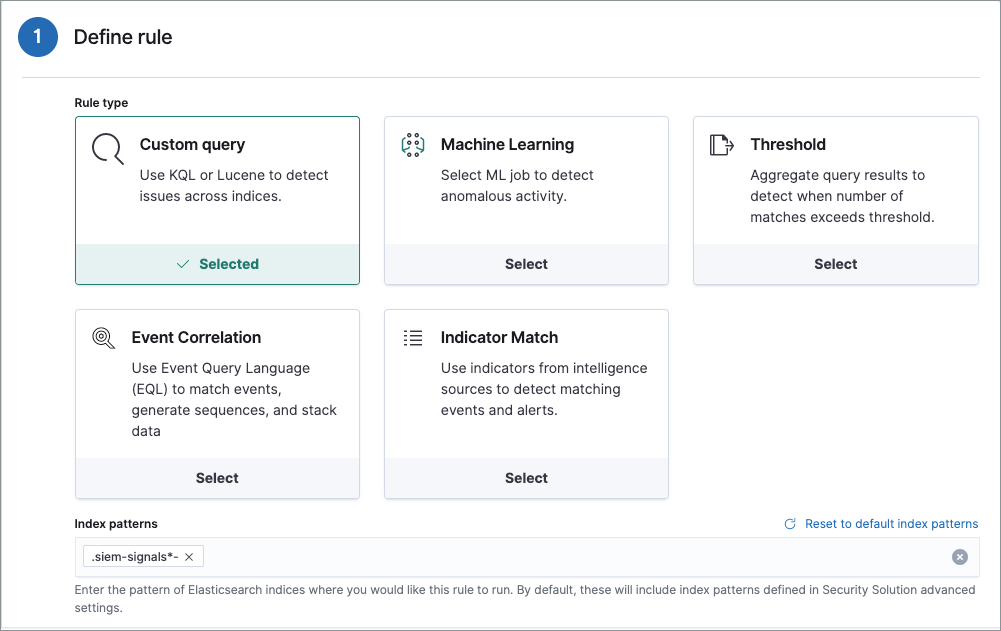Click the Event Correlation spiral lens icon

[103, 337]
